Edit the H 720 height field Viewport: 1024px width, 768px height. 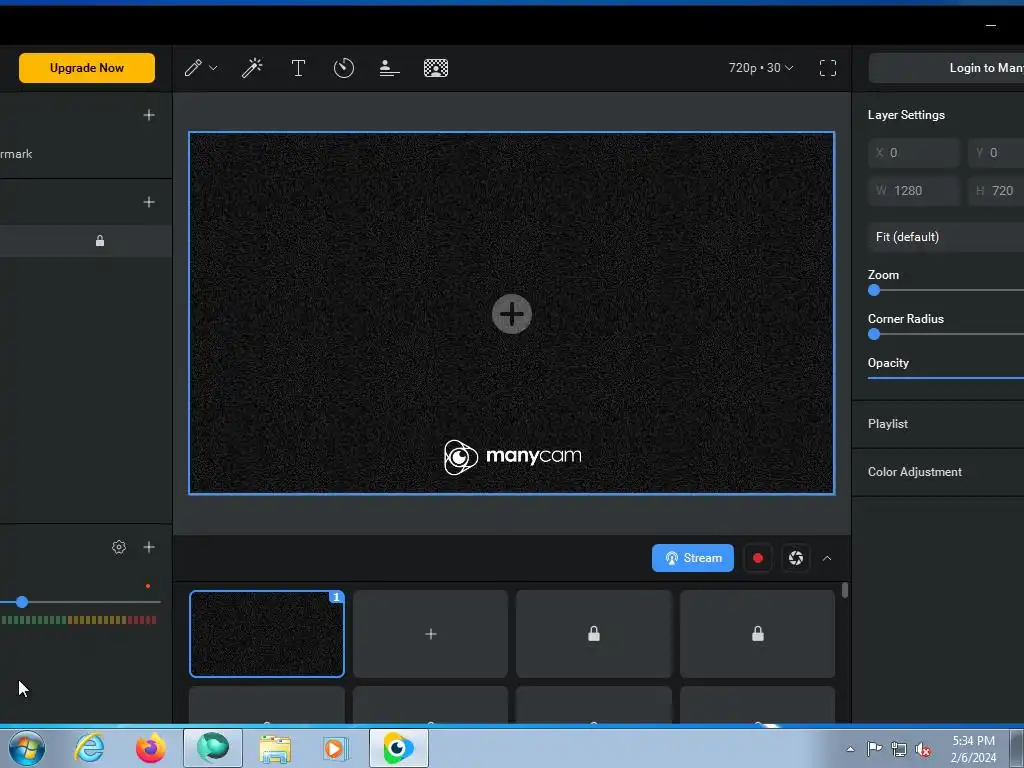pyautogui.click(x=997, y=191)
